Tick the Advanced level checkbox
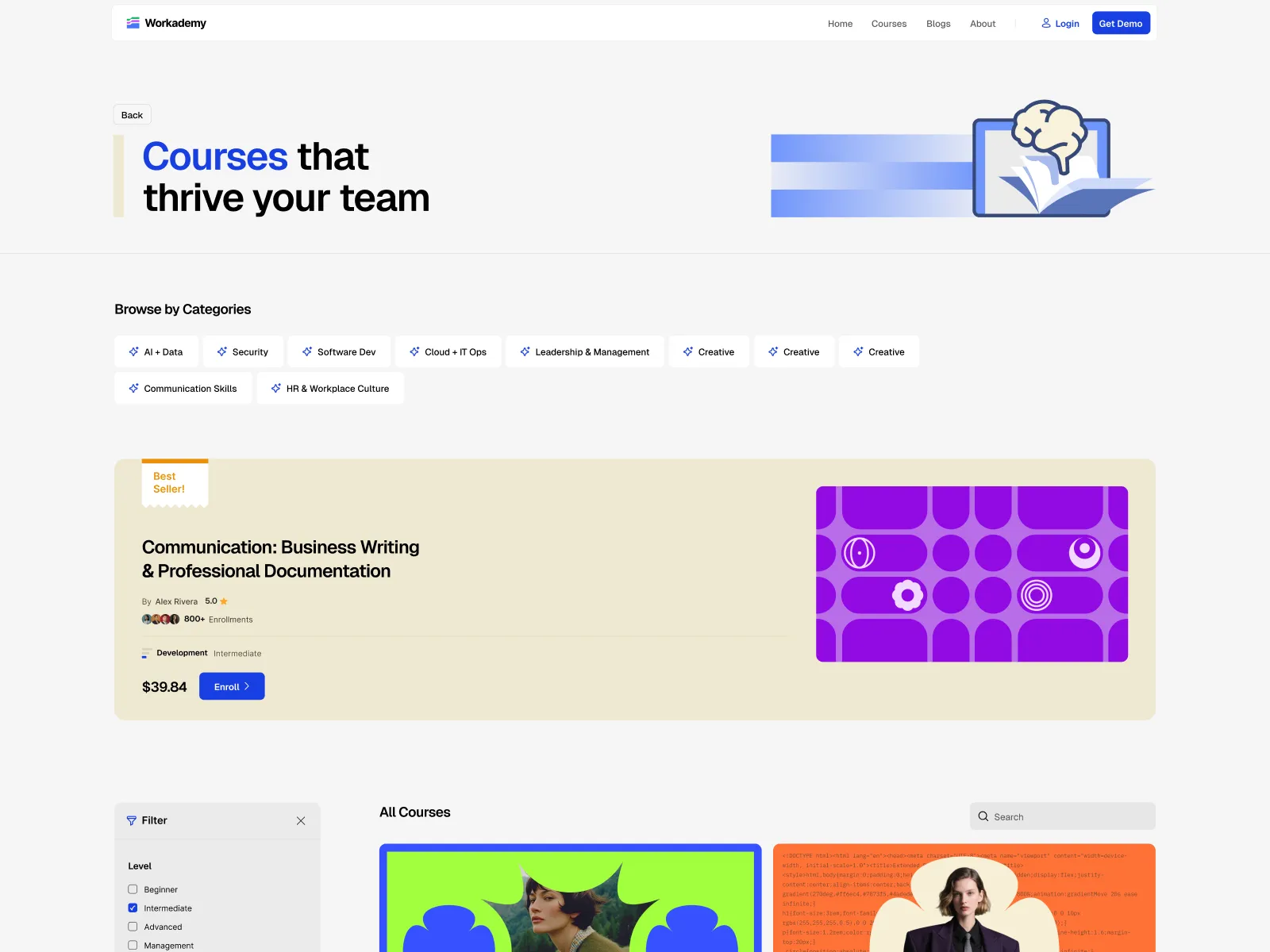The width and height of the screenshot is (1270, 952). (x=133, y=926)
